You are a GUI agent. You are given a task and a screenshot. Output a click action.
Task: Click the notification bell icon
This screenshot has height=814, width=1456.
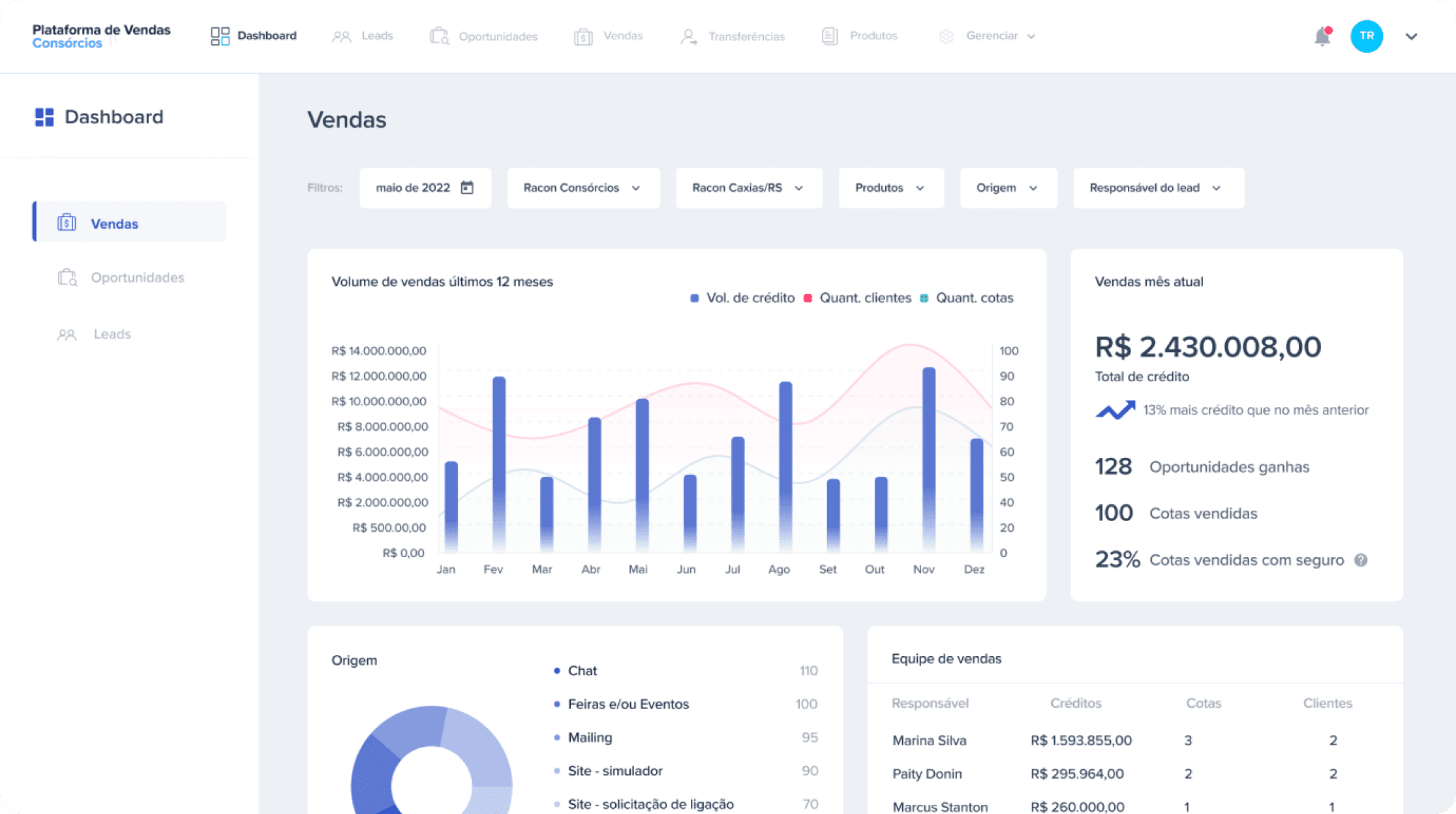click(x=1322, y=37)
